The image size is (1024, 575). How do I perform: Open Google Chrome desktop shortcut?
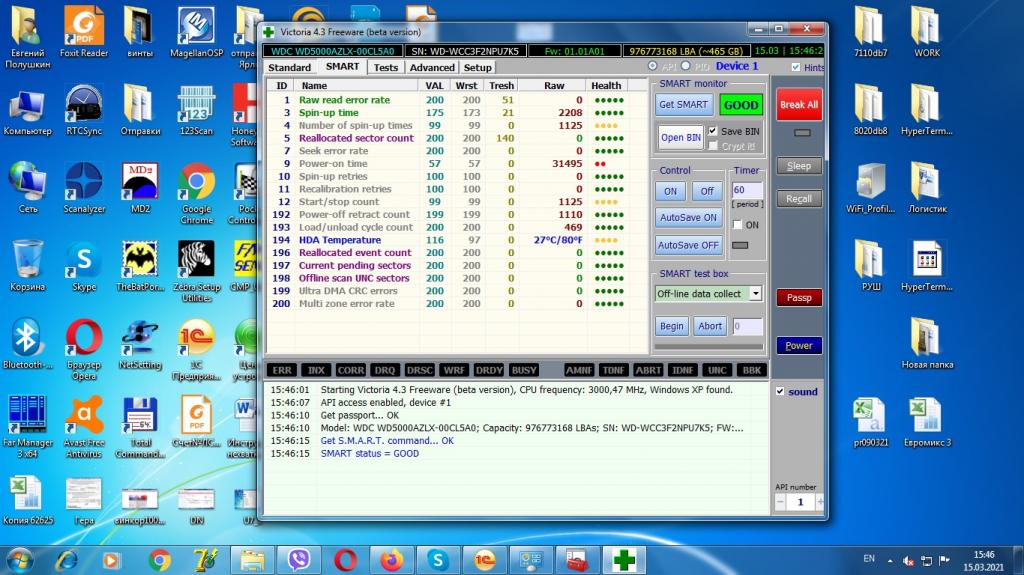click(197, 193)
